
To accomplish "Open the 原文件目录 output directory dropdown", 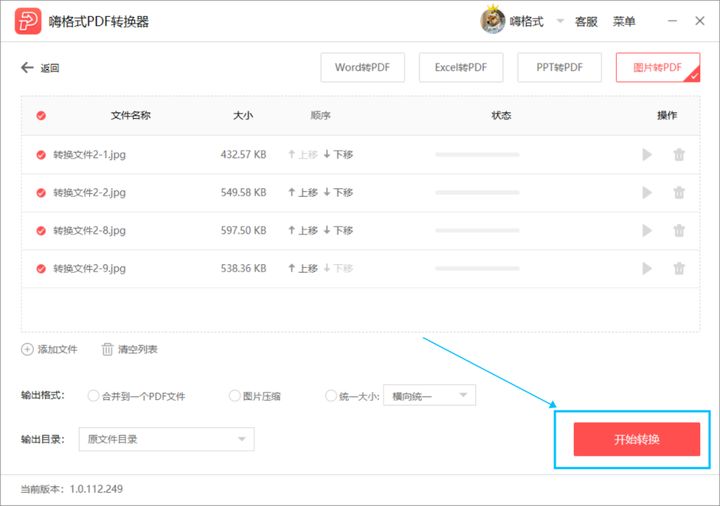I will click(x=166, y=439).
